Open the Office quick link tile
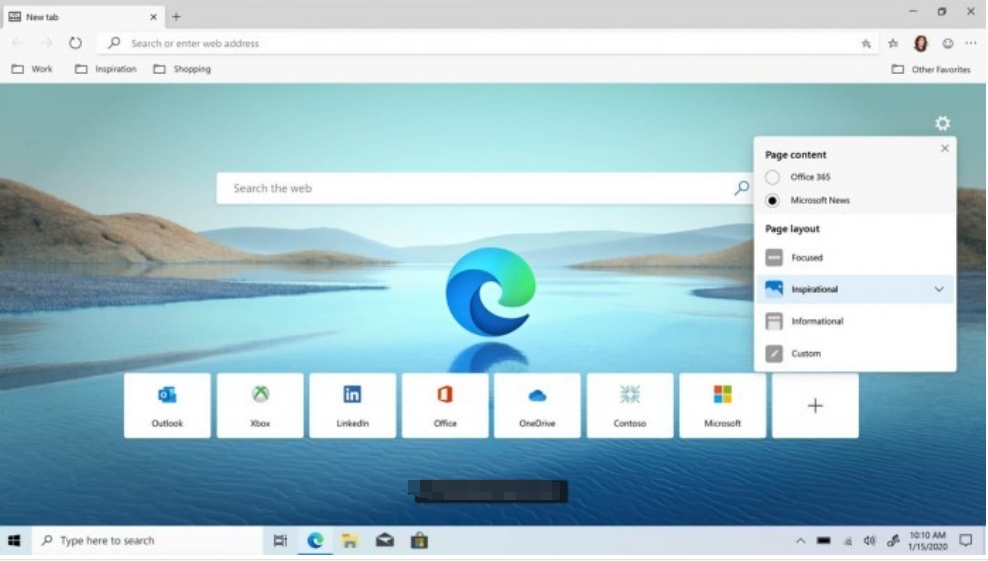The height and width of the screenshot is (561, 988). [445, 405]
